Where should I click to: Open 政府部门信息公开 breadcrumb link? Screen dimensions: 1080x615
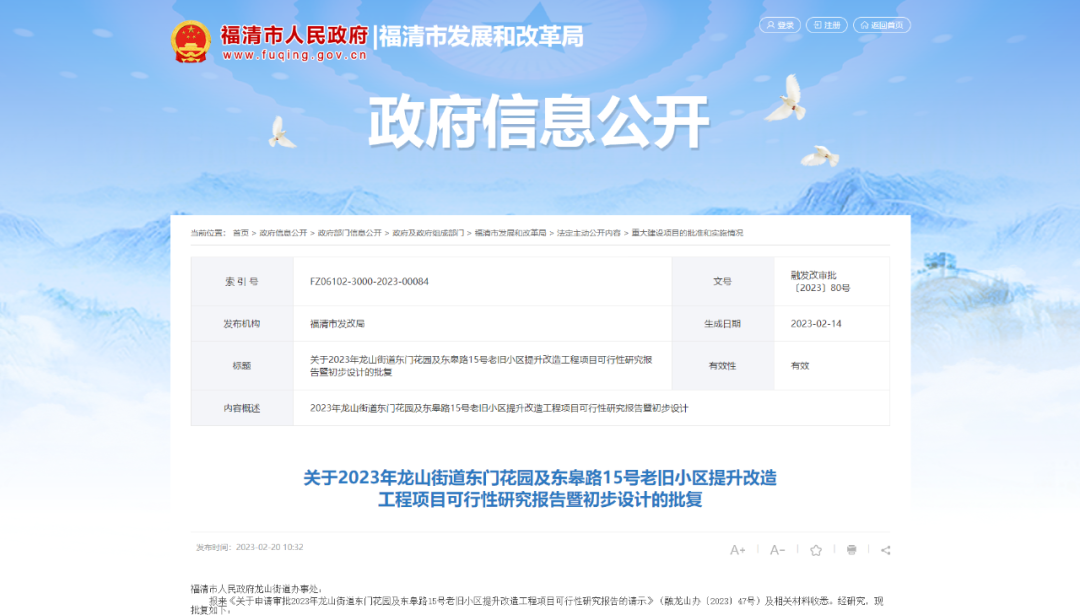tap(350, 233)
